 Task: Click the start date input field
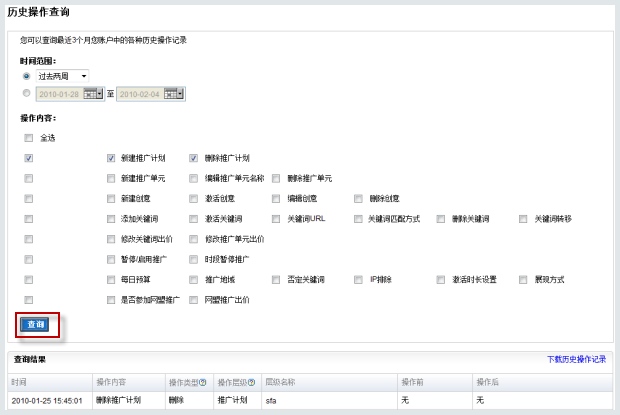tap(60, 94)
